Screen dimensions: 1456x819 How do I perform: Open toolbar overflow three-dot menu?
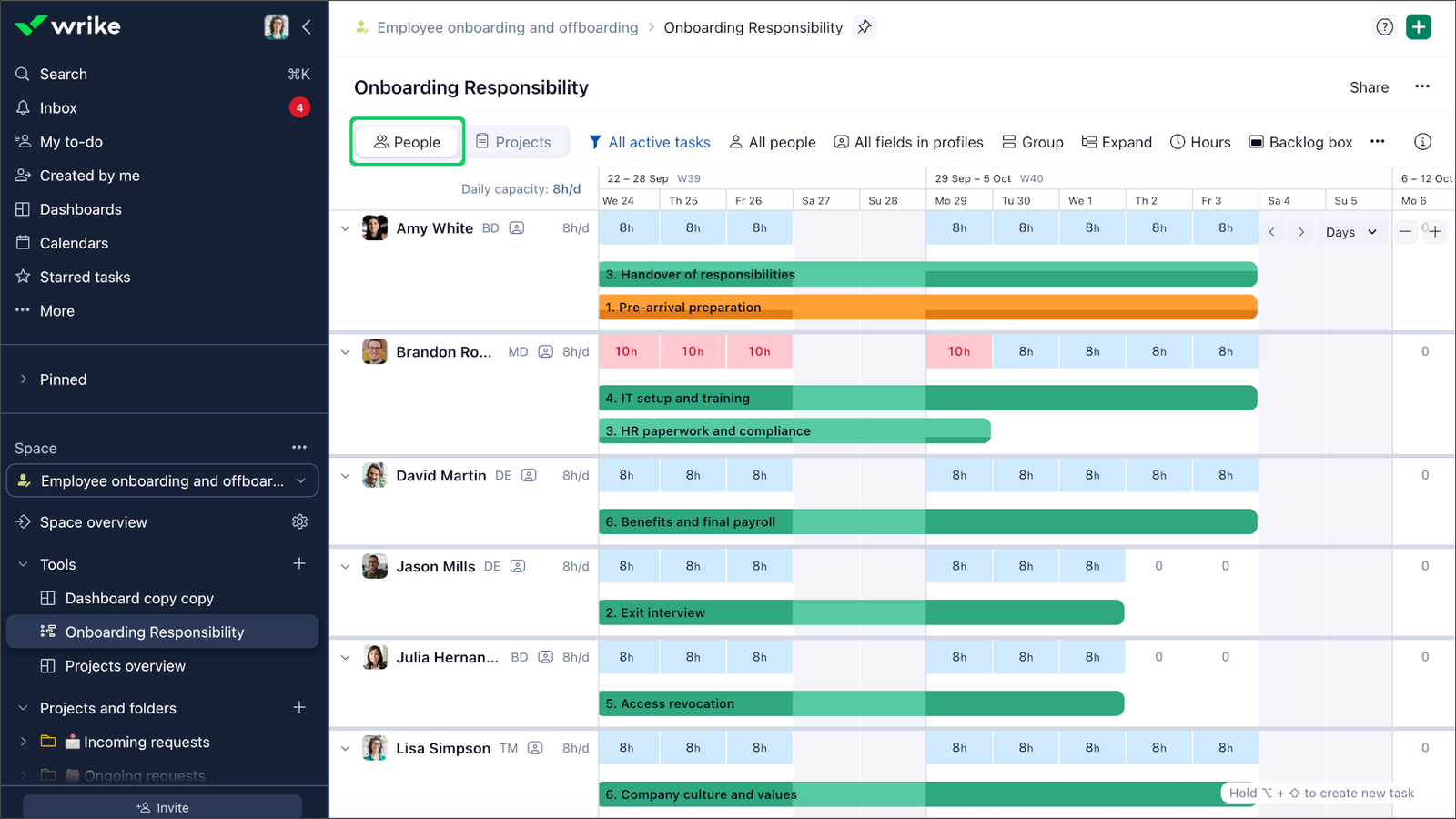coord(1378,141)
